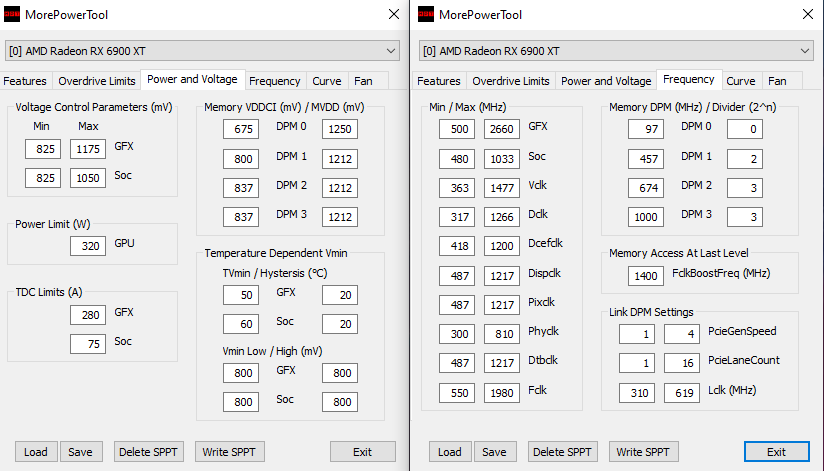Edit GFX TDC limit field 280
The height and width of the screenshot is (471, 824).
(x=88, y=315)
